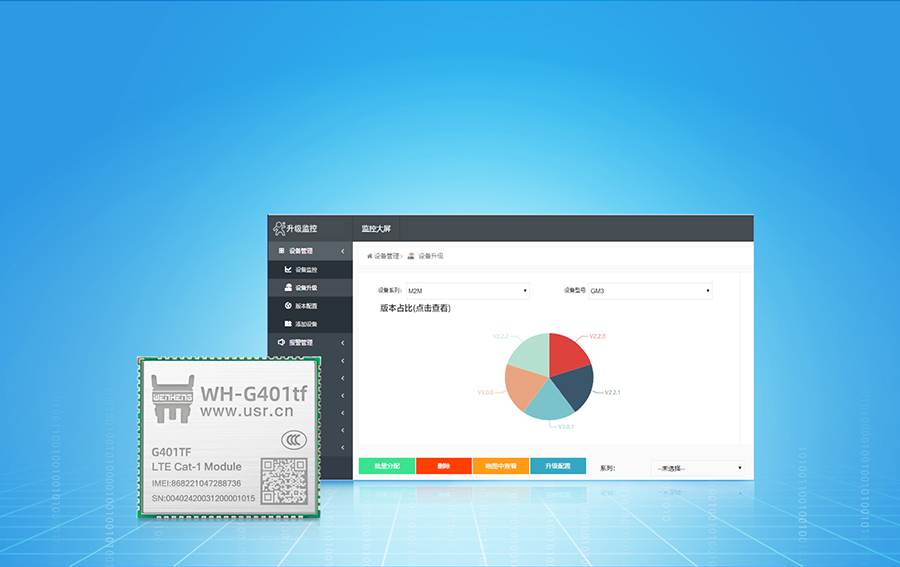Click the 升级监控 logo icon

279,229
